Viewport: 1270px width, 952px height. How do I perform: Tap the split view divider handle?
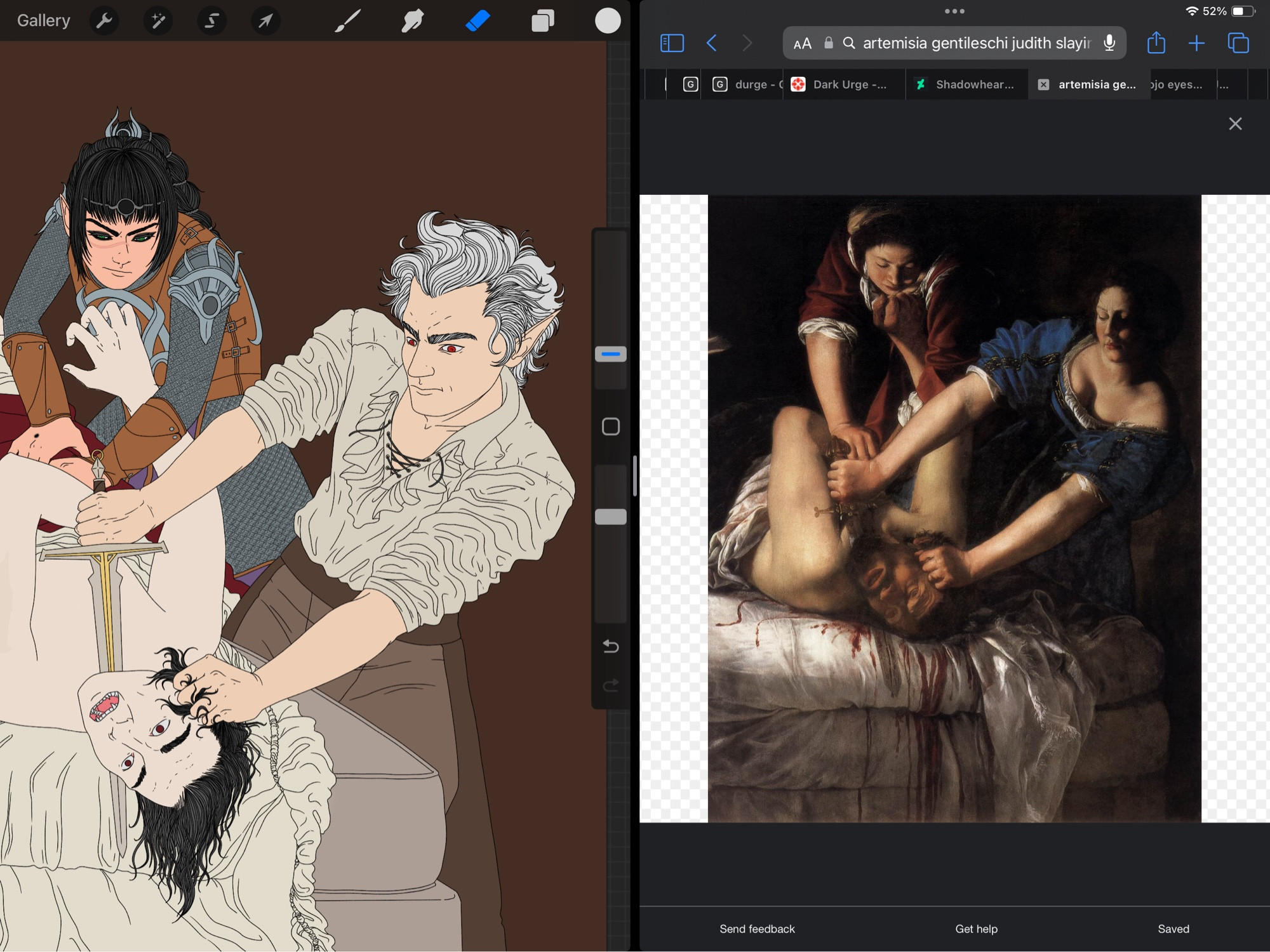(635, 476)
